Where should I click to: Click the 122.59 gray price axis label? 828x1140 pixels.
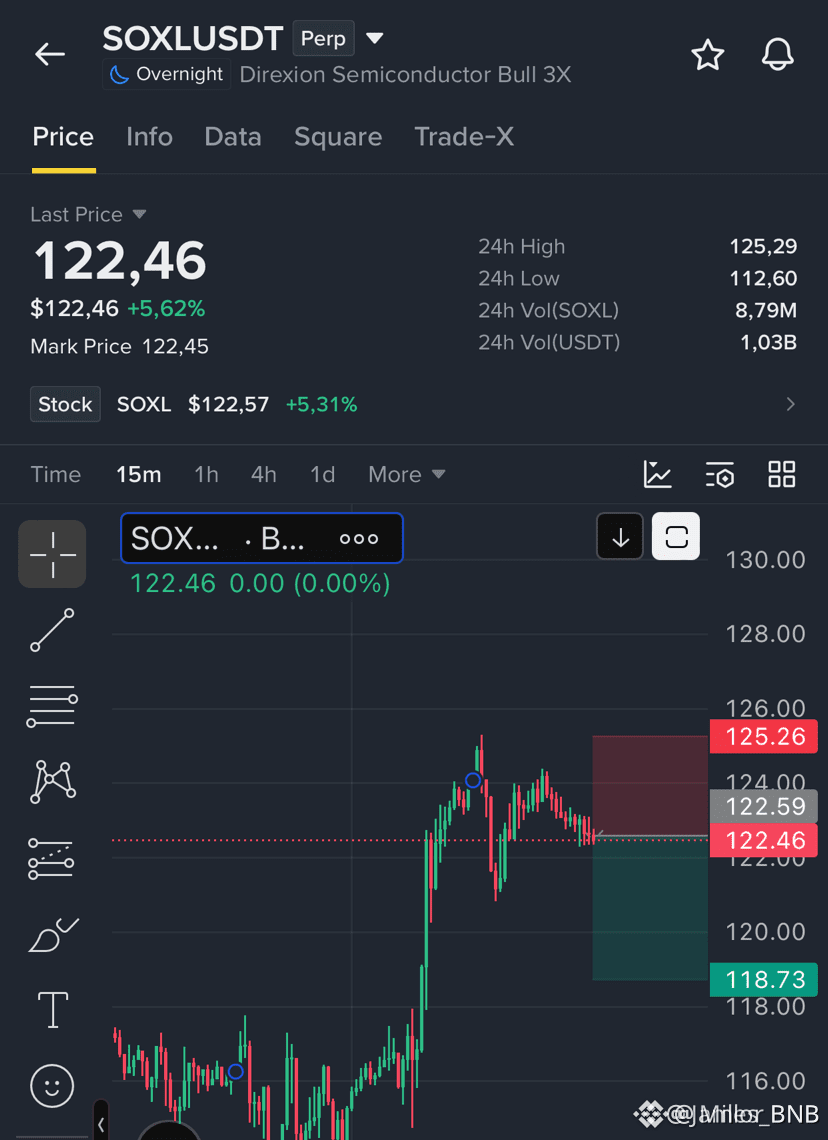coord(764,806)
